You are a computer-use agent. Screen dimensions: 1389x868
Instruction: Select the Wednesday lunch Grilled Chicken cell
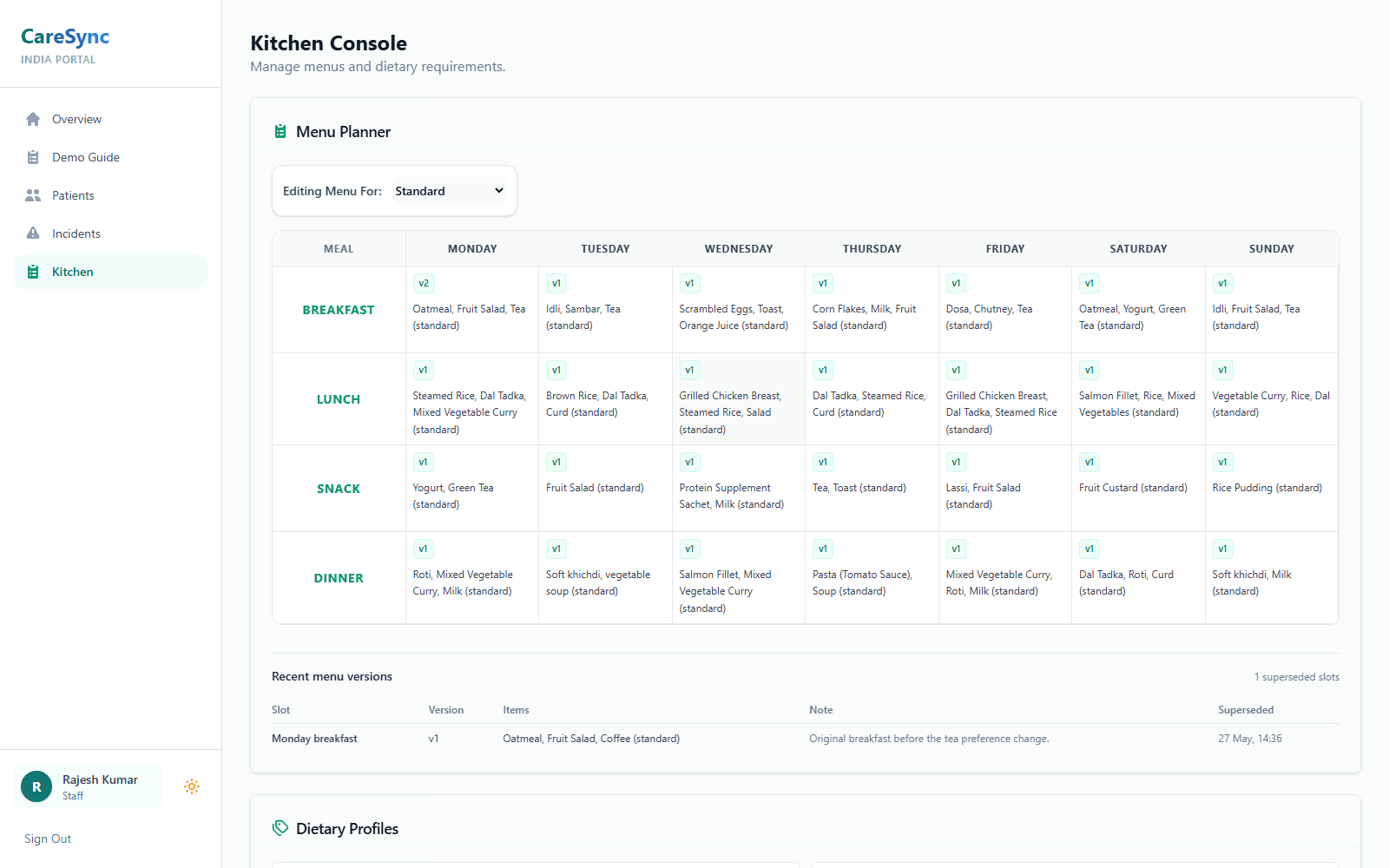(739, 399)
